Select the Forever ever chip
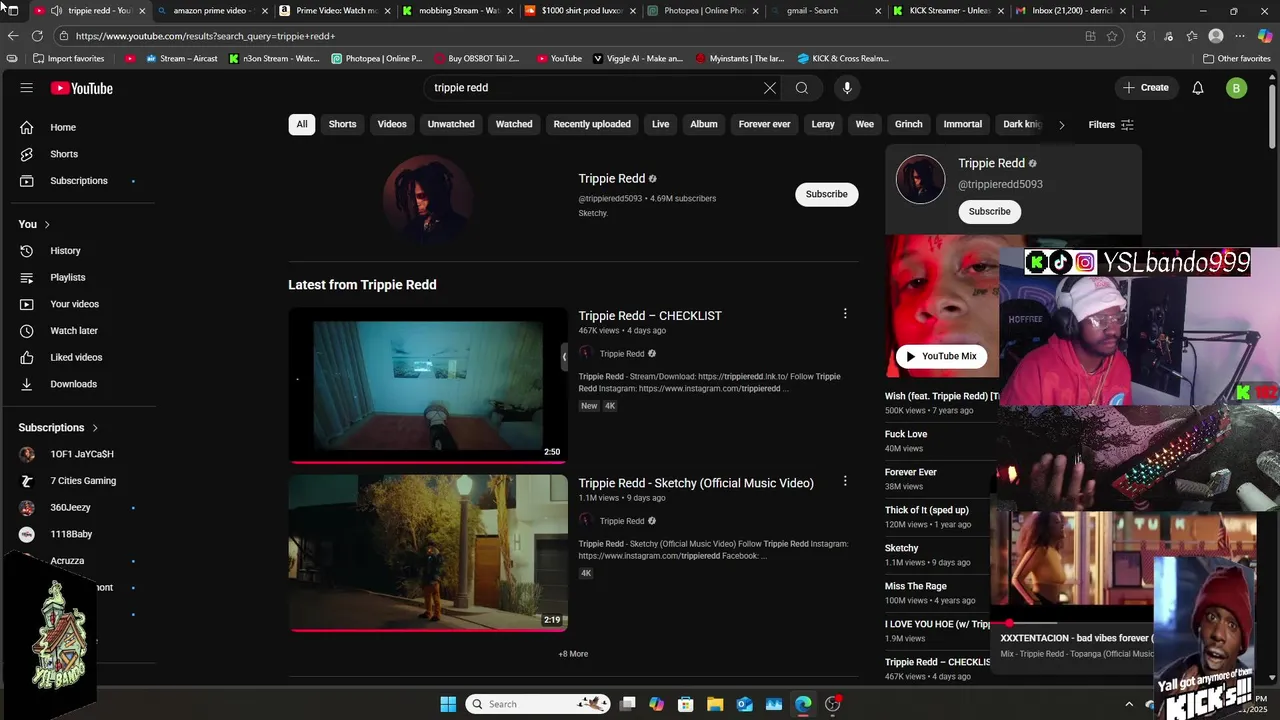1280x720 pixels. point(765,124)
